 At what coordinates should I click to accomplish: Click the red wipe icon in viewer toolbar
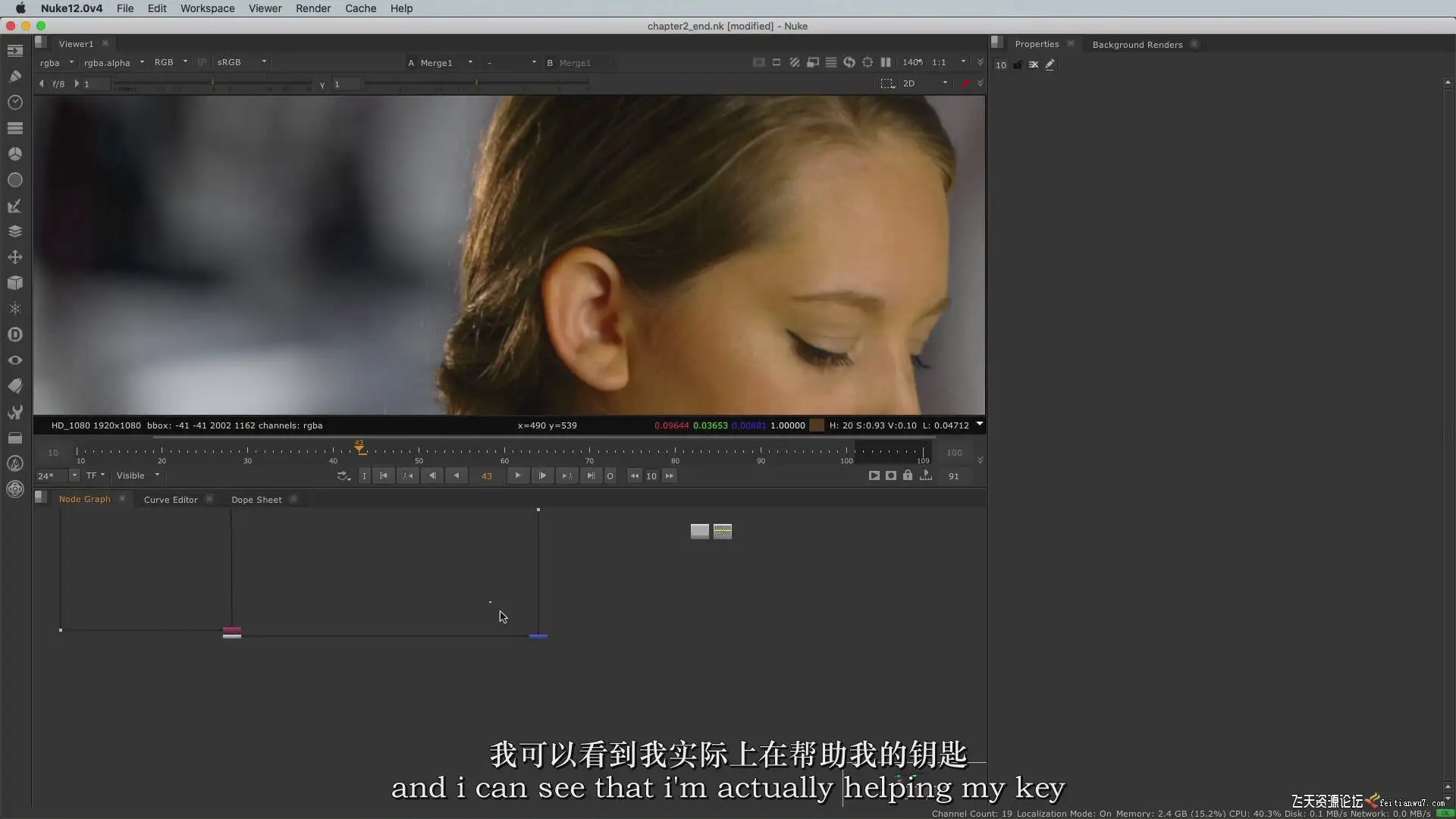click(x=965, y=83)
